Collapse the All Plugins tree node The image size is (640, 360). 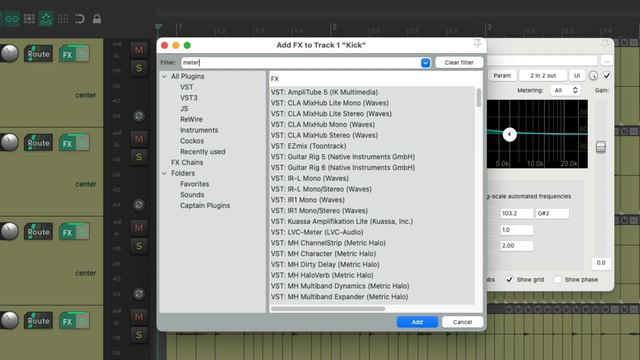(x=164, y=76)
